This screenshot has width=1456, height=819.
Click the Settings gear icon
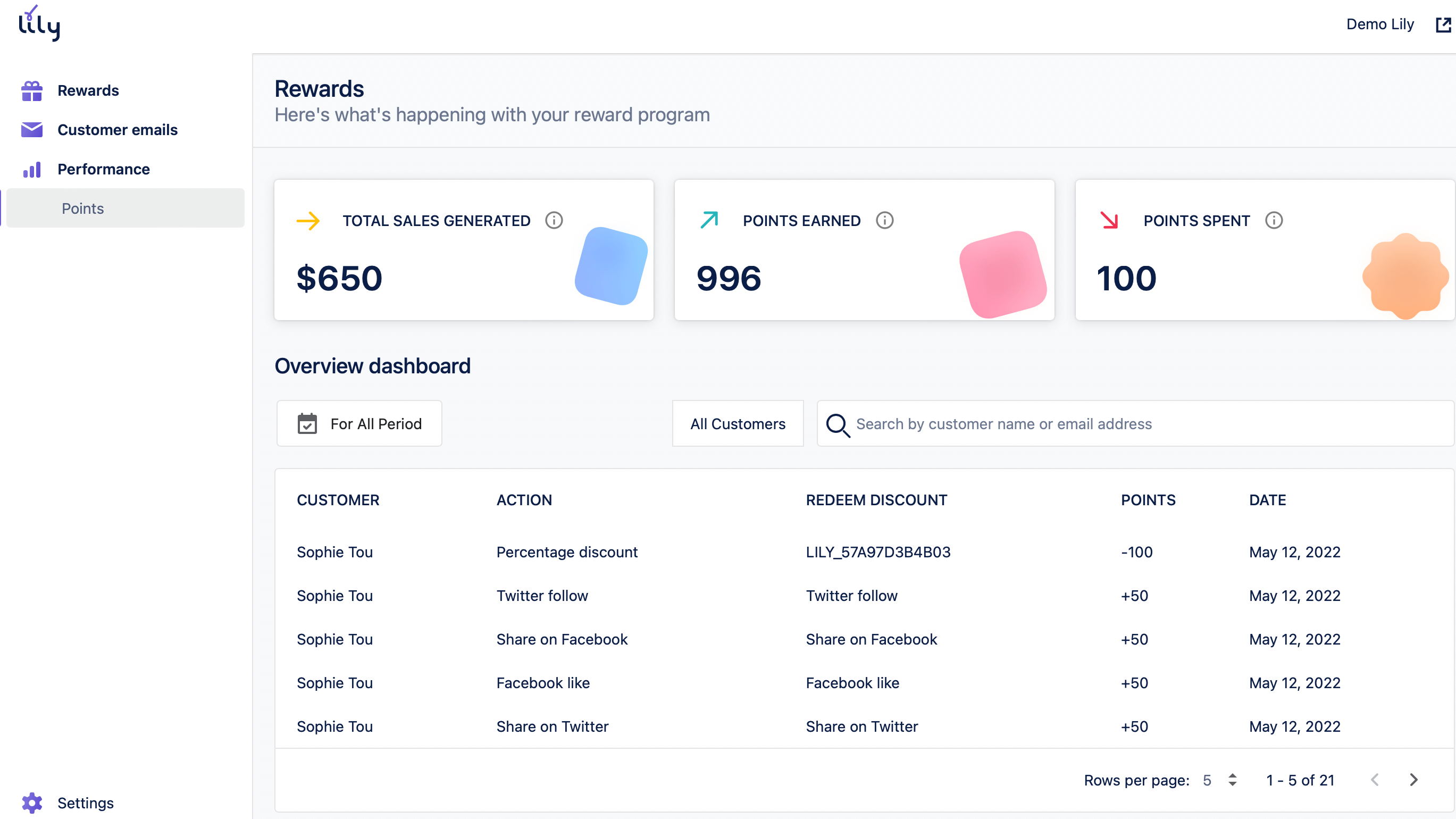point(32,803)
